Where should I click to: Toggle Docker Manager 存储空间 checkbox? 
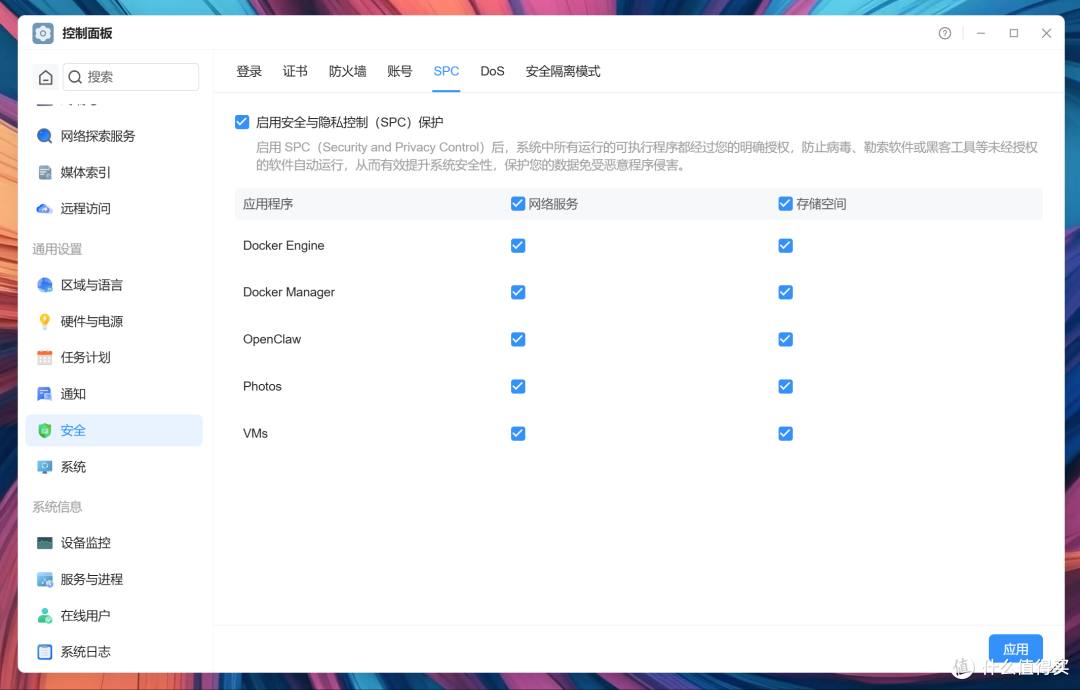[785, 293]
